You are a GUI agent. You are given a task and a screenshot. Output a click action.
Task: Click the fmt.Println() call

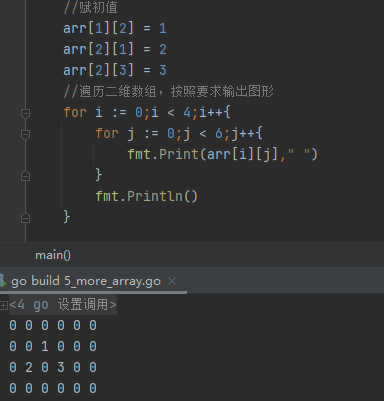147,196
